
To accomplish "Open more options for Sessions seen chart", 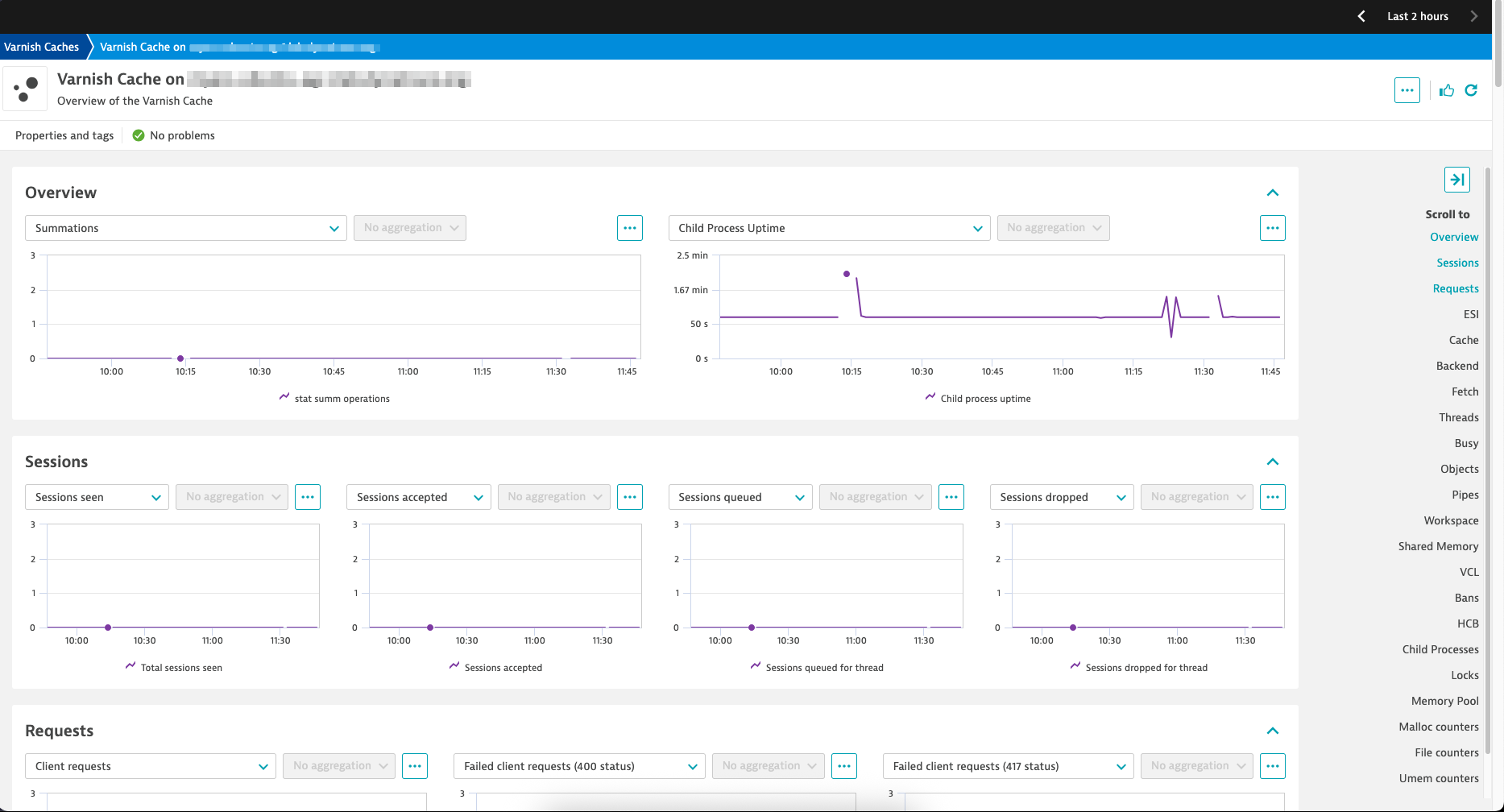I will [308, 497].
